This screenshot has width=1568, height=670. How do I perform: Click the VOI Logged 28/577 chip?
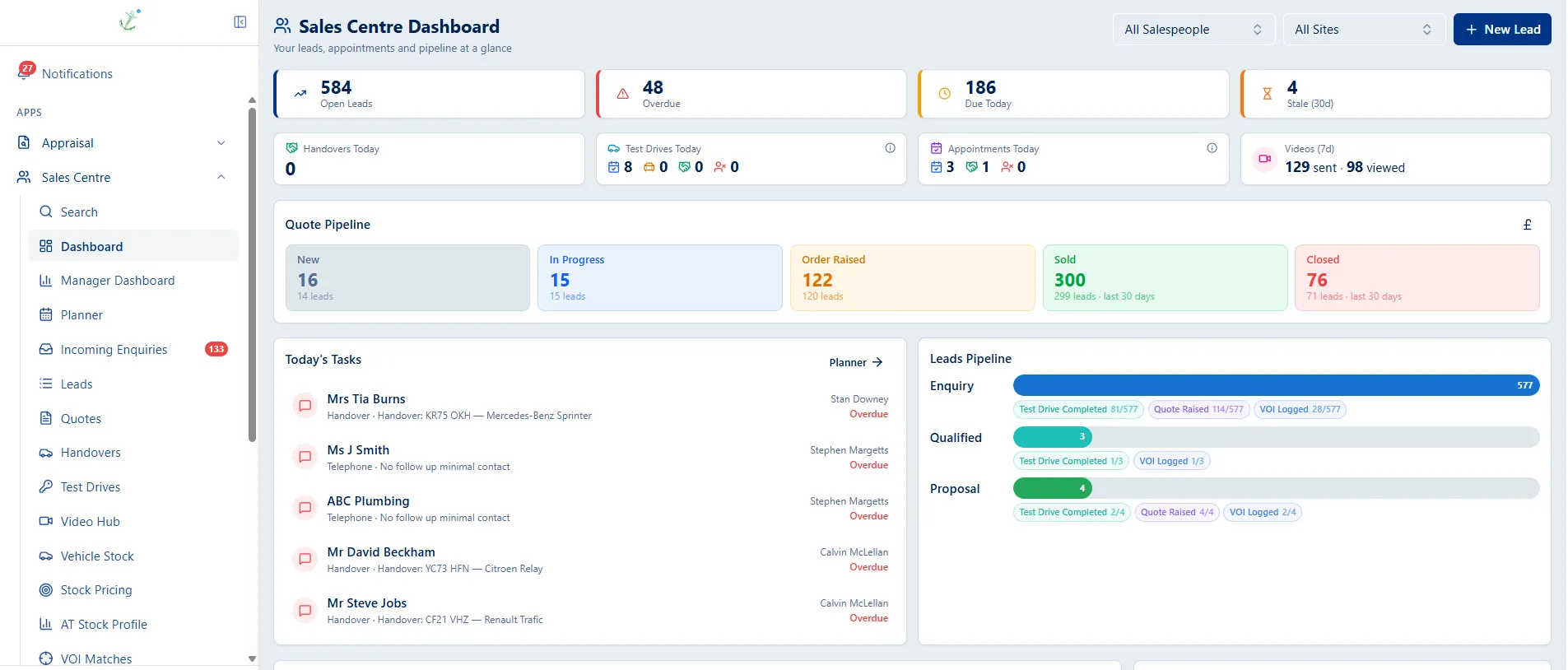[1300, 409]
